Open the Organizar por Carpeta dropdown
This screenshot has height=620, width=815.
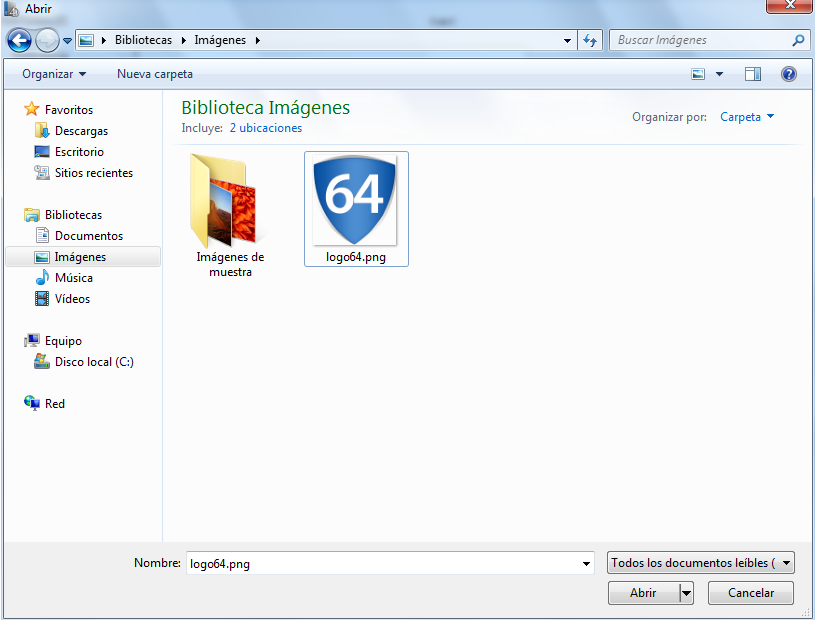pos(747,117)
